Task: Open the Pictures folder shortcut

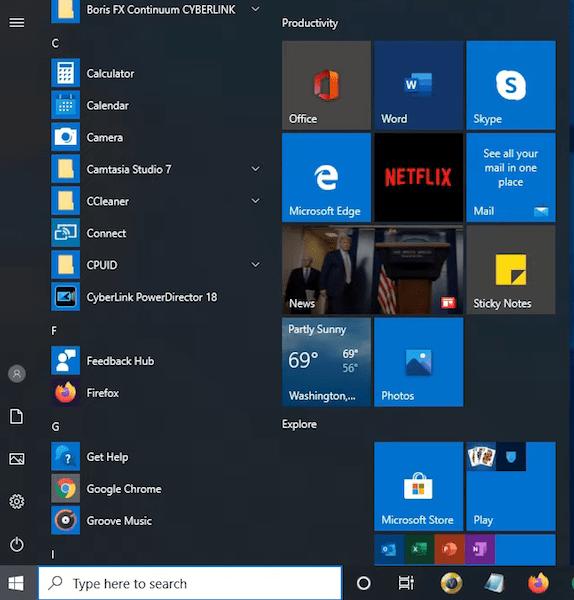Action: 16,459
